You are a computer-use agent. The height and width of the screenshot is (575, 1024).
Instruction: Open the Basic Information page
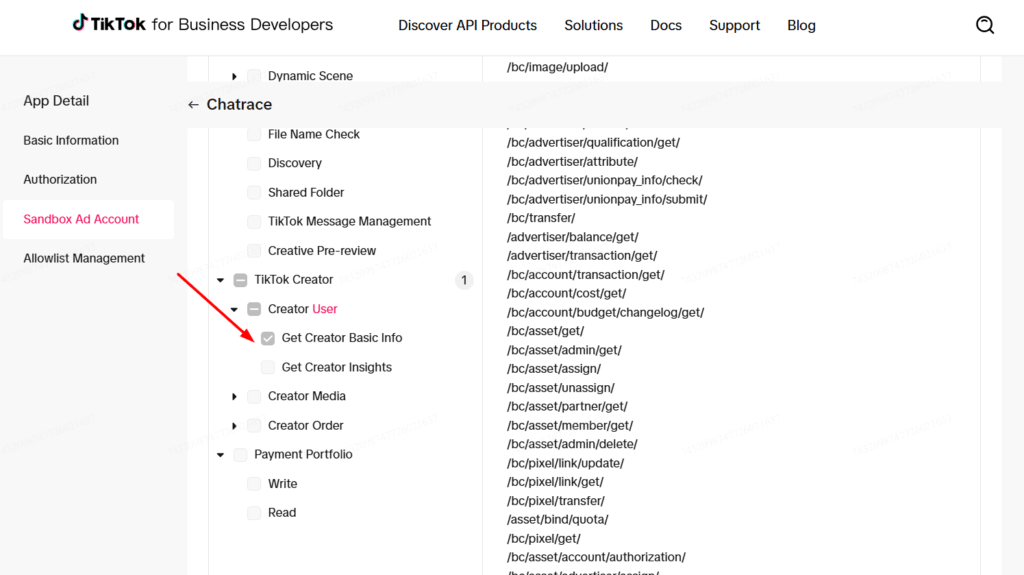(71, 141)
